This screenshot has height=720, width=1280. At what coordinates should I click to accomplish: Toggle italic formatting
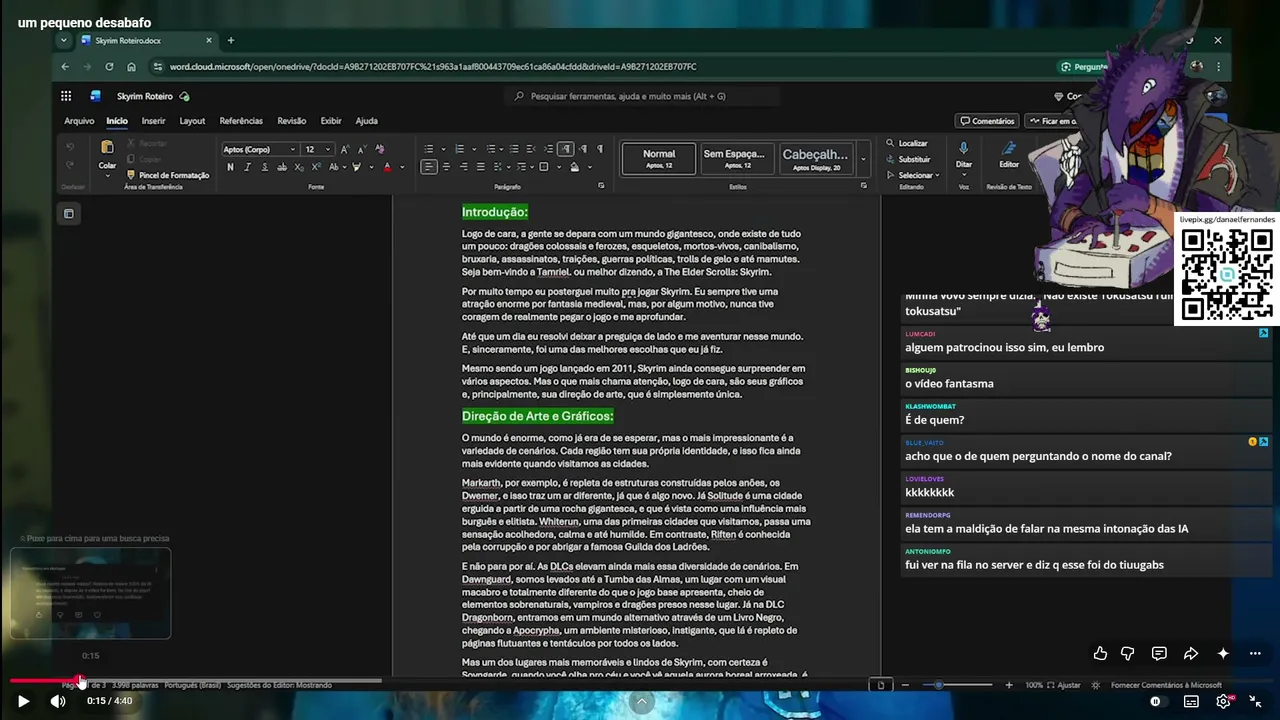point(247,167)
